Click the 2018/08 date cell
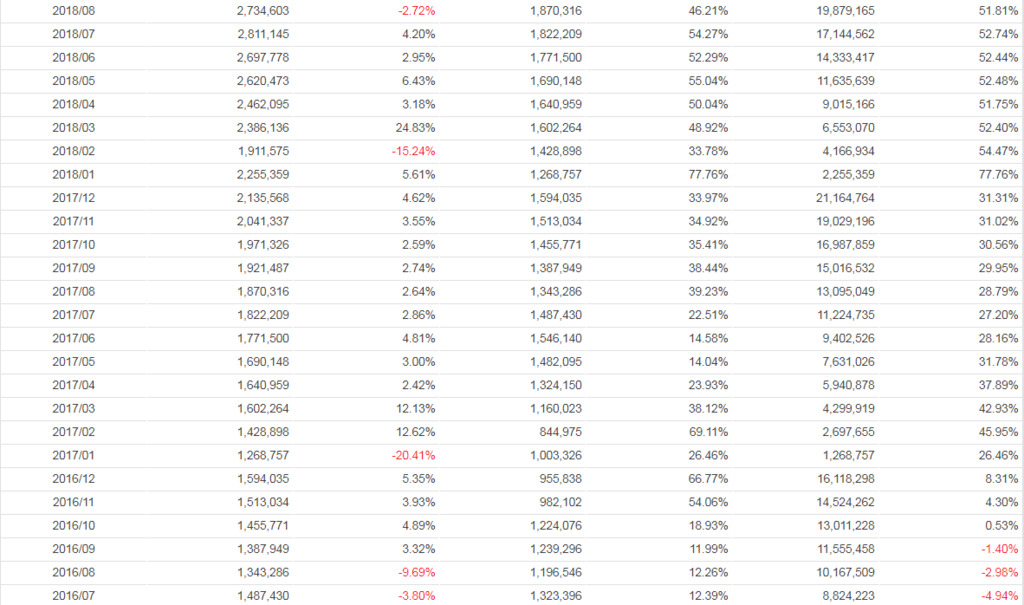This screenshot has height=605, width=1024. pos(74,11)
